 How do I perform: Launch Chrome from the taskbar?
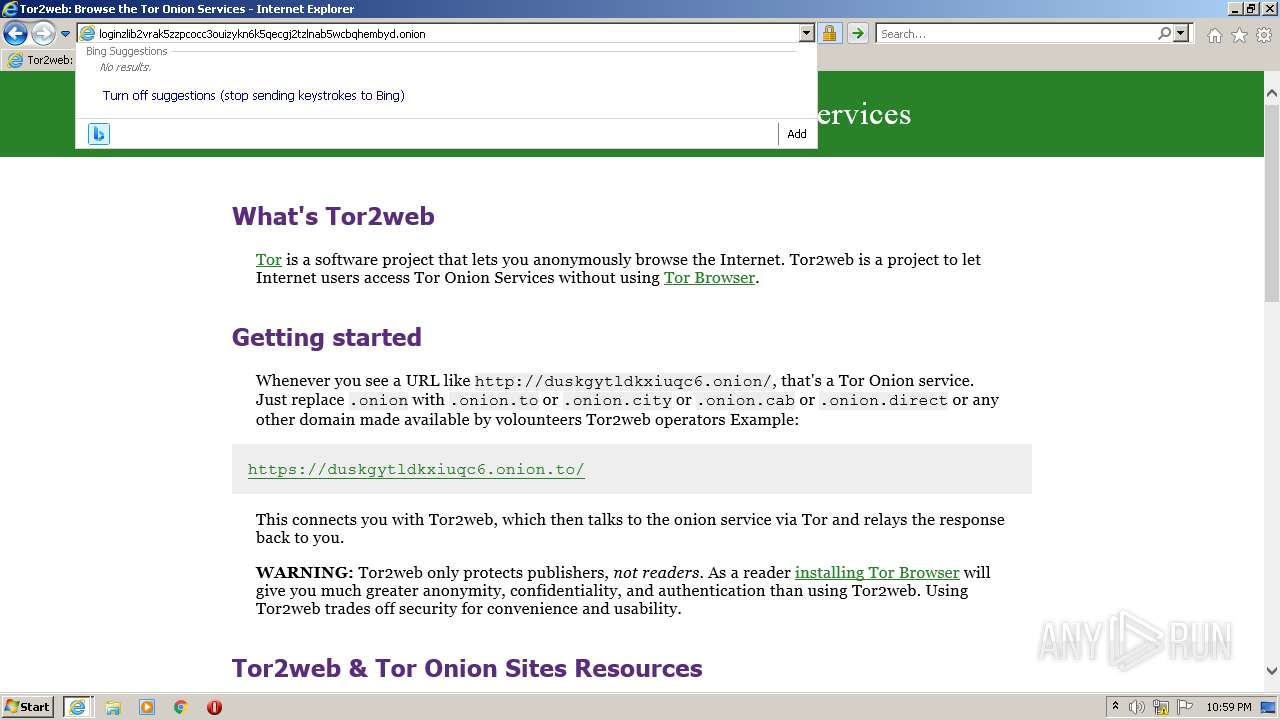[181, 707]
